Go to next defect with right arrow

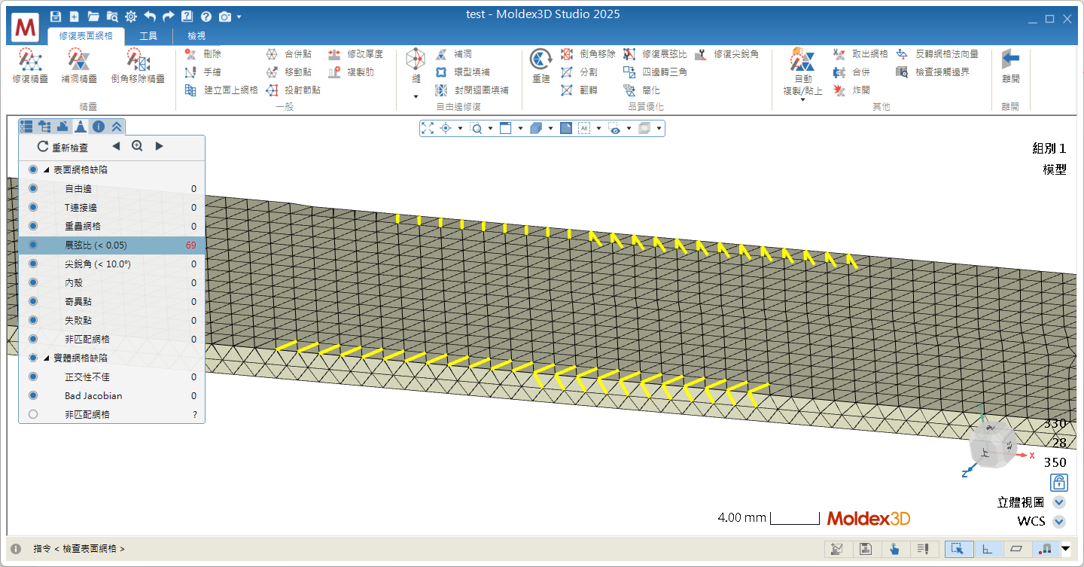tap(159, 146)
